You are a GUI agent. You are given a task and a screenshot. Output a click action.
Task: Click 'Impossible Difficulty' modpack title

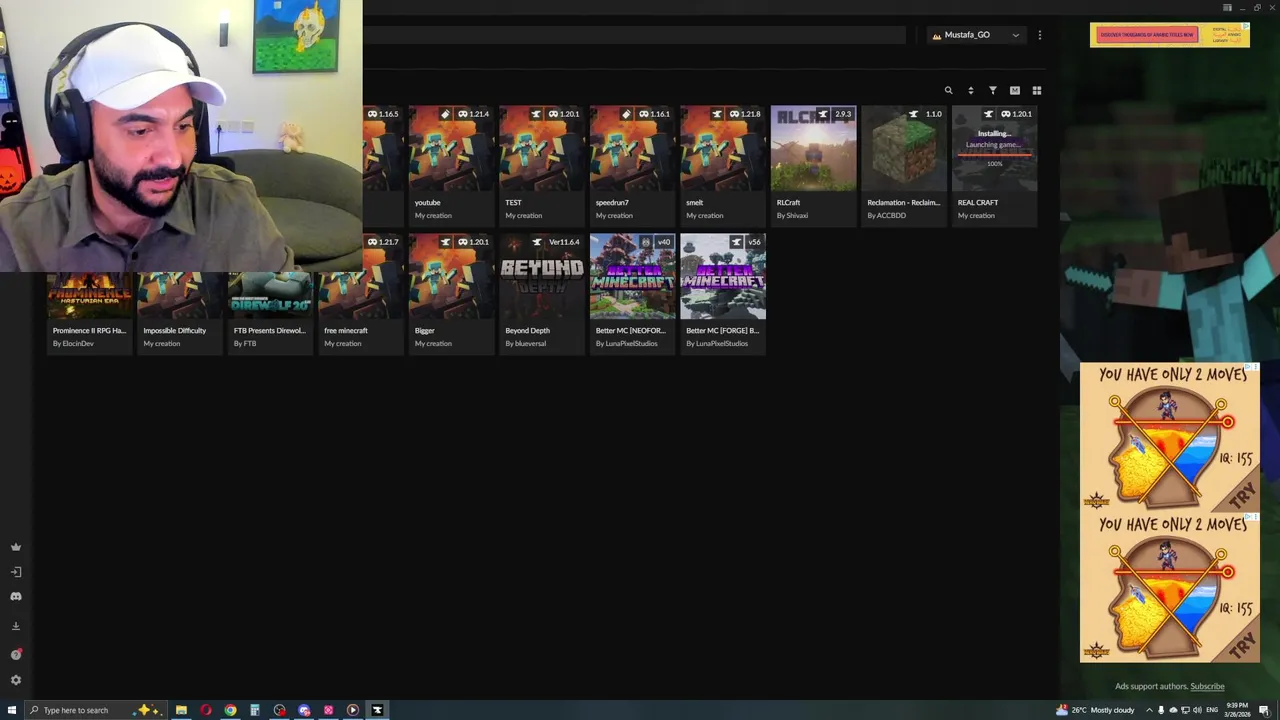174,330
